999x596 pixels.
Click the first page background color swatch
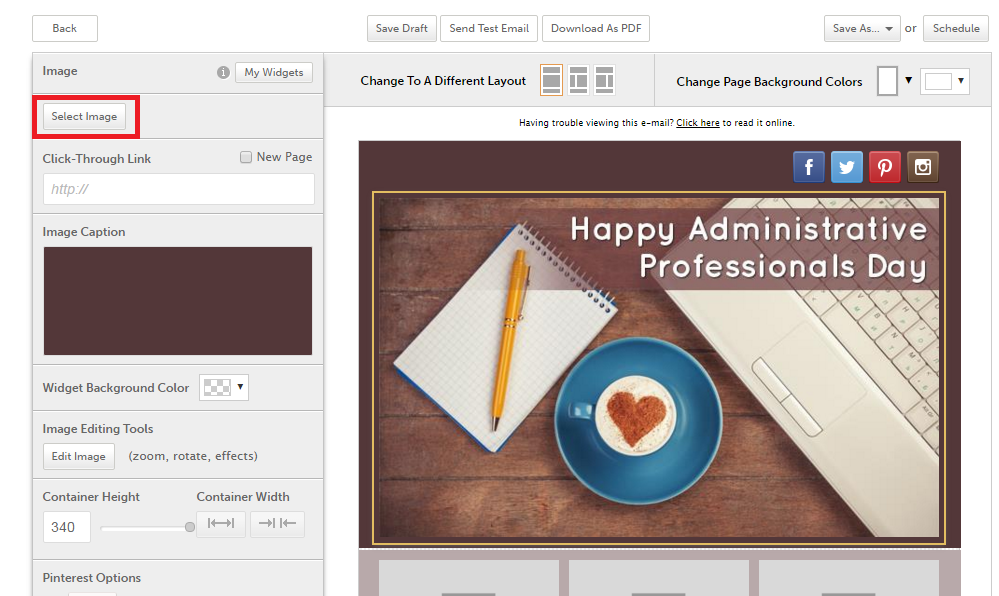click(x=887, y=81)
